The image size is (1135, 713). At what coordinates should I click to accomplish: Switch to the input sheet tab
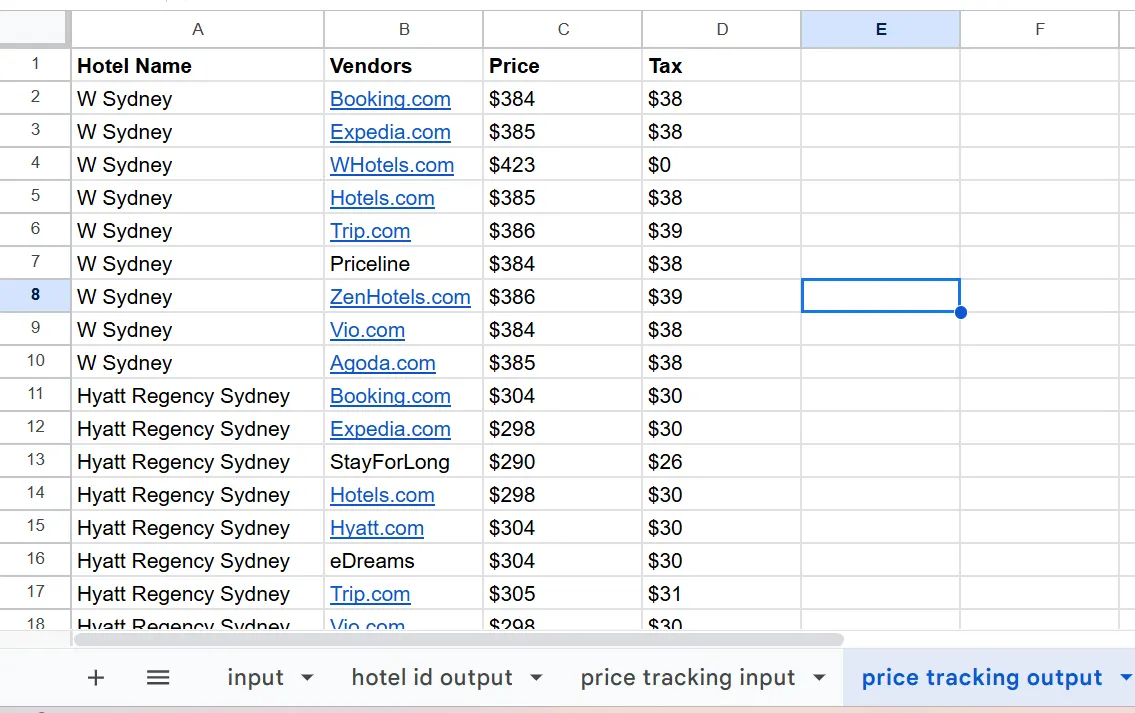click(255, 678)
